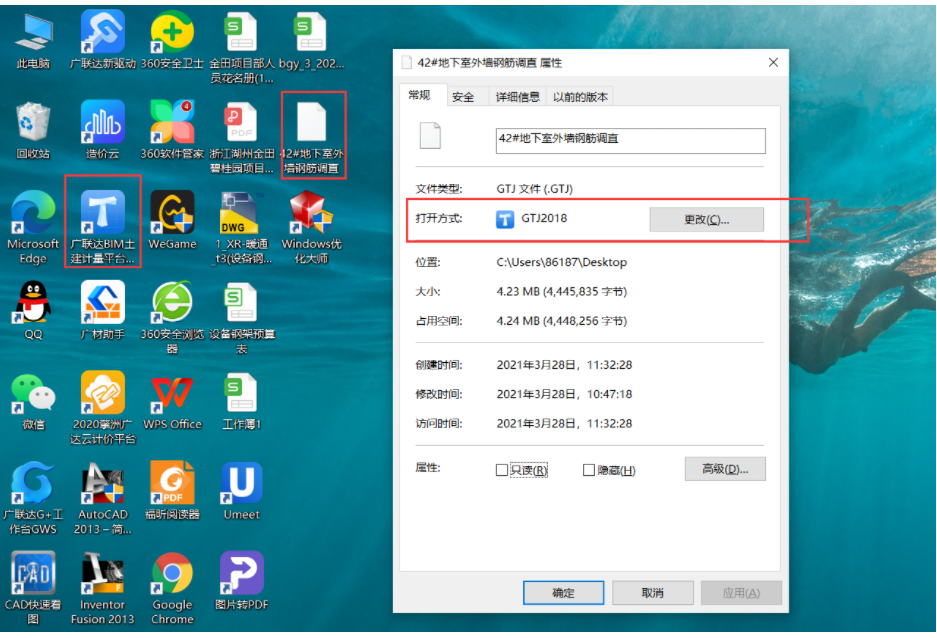
Task: Select the 工作簿1 spreadsheet file
Action: point(241,401)
